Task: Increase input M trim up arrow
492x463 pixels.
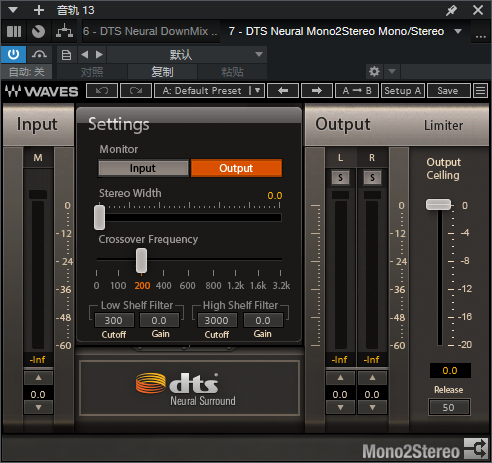Action: pyautogui.click(x=38, y=378)
